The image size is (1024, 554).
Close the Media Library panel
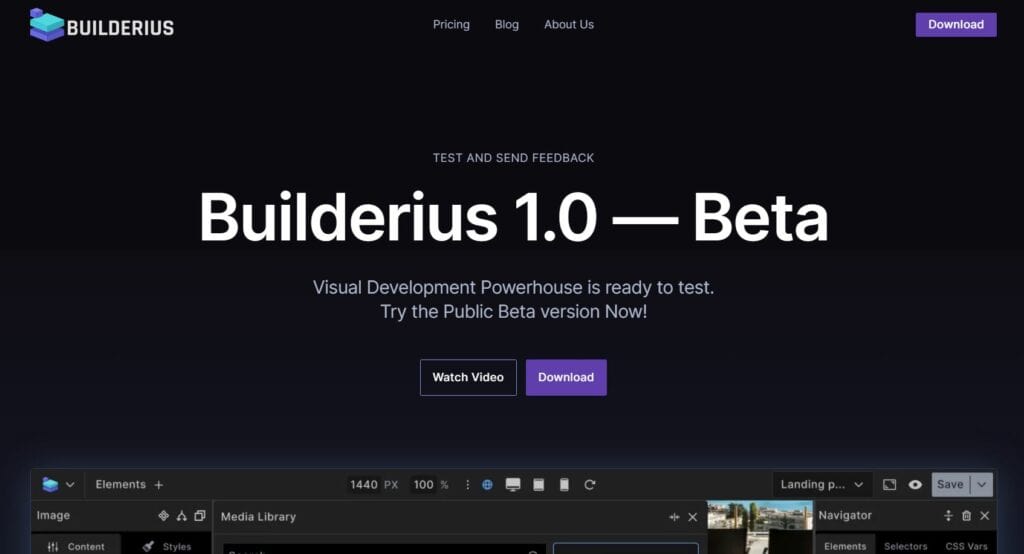[693, 517]
